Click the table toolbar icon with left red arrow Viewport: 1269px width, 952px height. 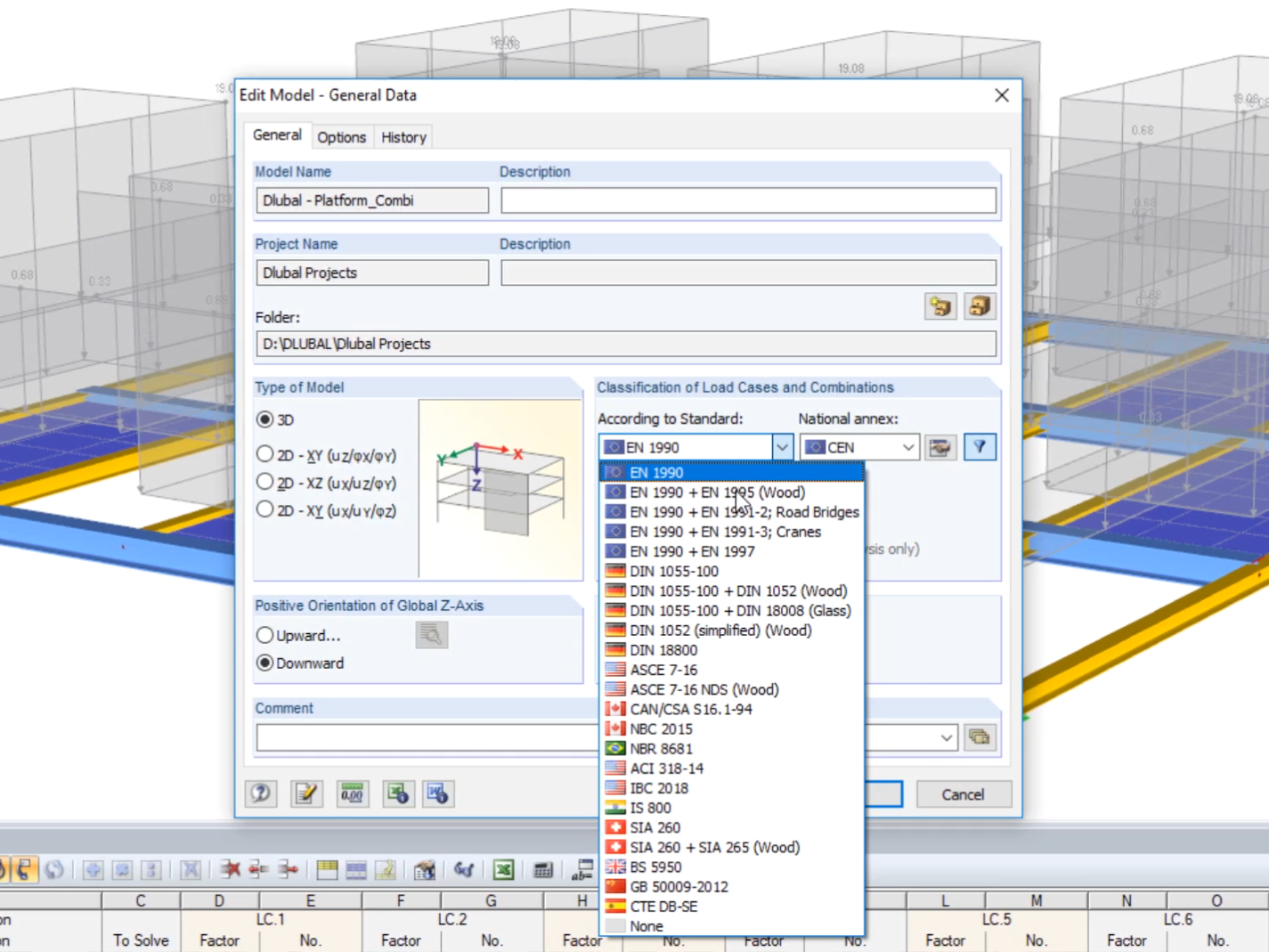coord(258,869)
